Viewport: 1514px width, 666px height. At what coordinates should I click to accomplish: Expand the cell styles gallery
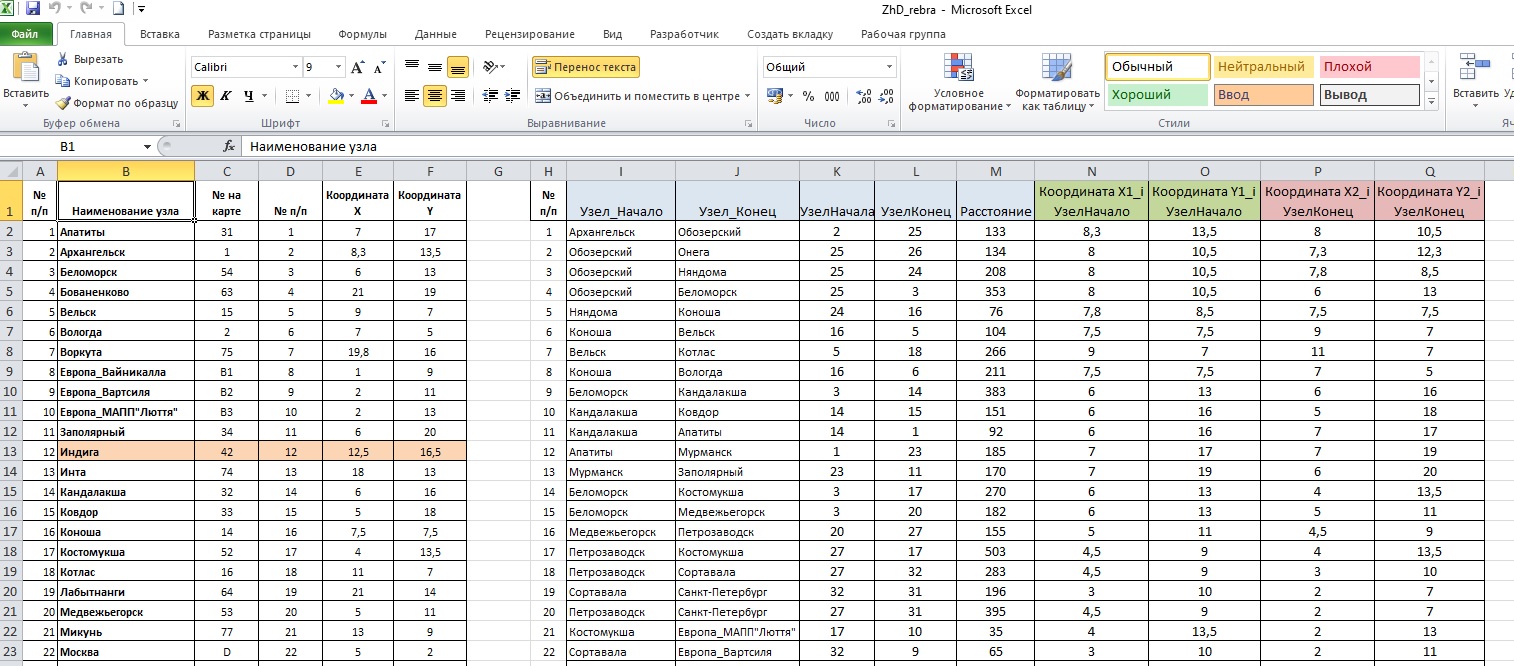1431,102
